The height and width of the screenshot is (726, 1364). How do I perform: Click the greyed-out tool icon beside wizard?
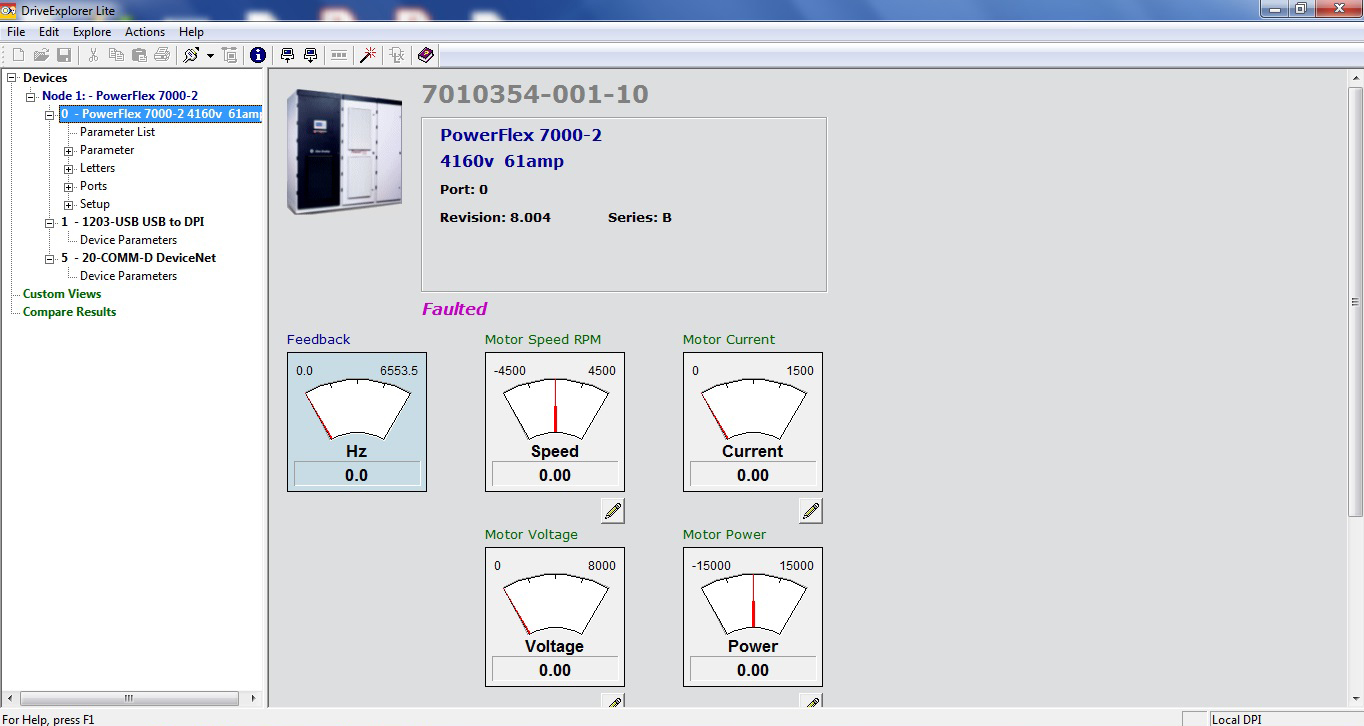tap(397, 55)
